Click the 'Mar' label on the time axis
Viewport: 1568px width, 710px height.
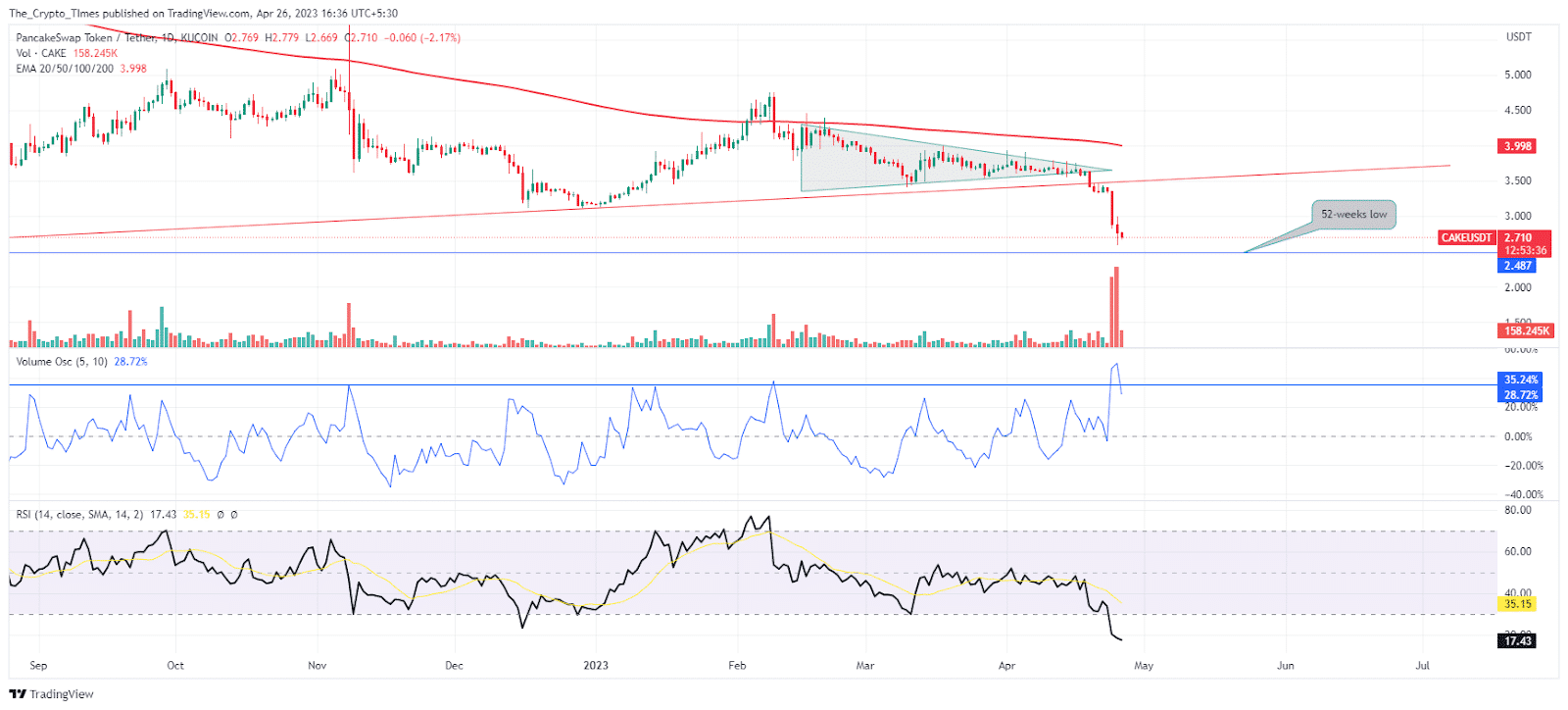pos(865,665)
